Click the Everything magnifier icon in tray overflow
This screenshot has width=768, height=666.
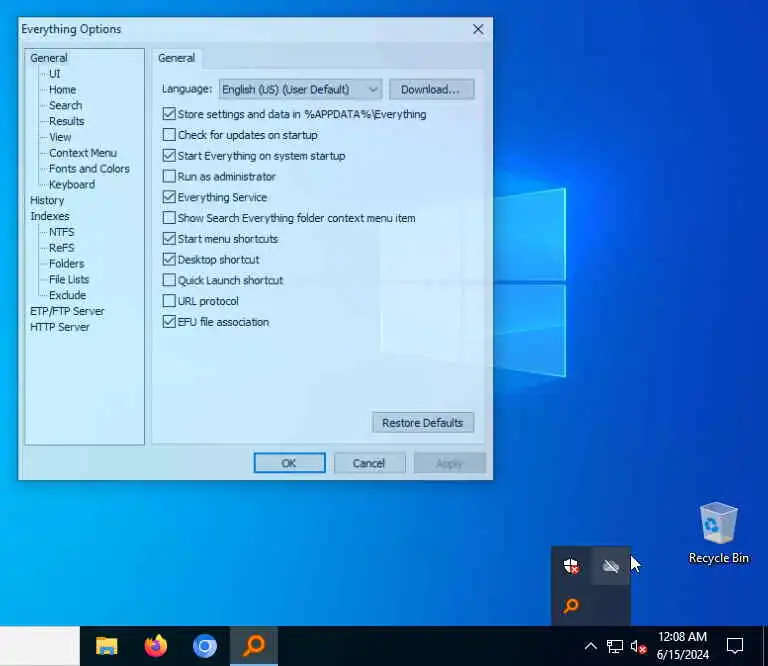(571, 605)
